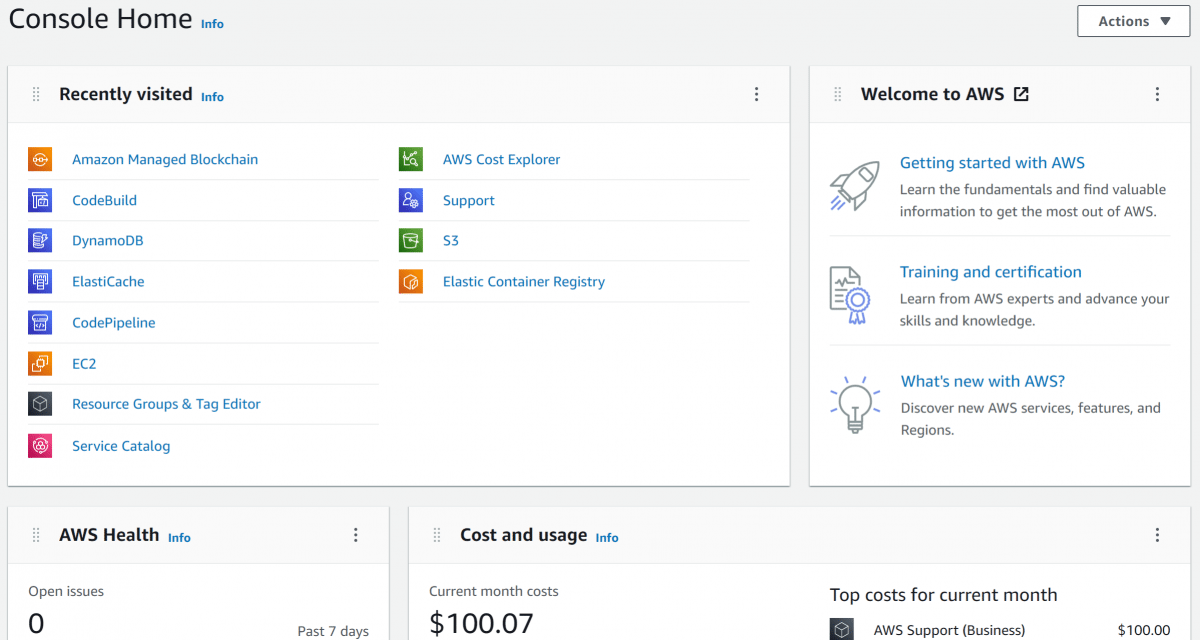Go to the S3 link
The image size is (1200, 640).
(x=451, y=241)
